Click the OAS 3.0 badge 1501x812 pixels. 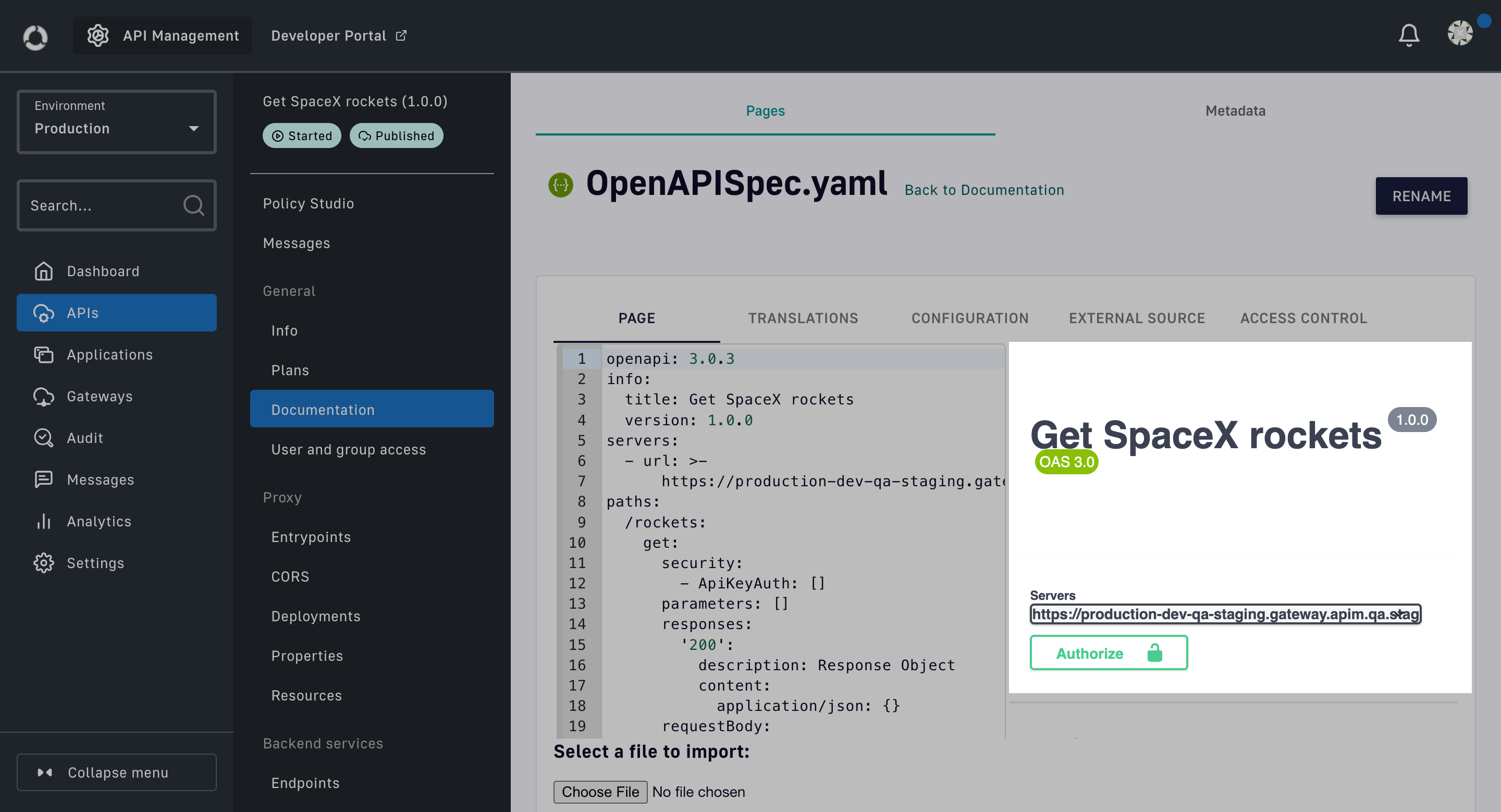[1066, 461]
